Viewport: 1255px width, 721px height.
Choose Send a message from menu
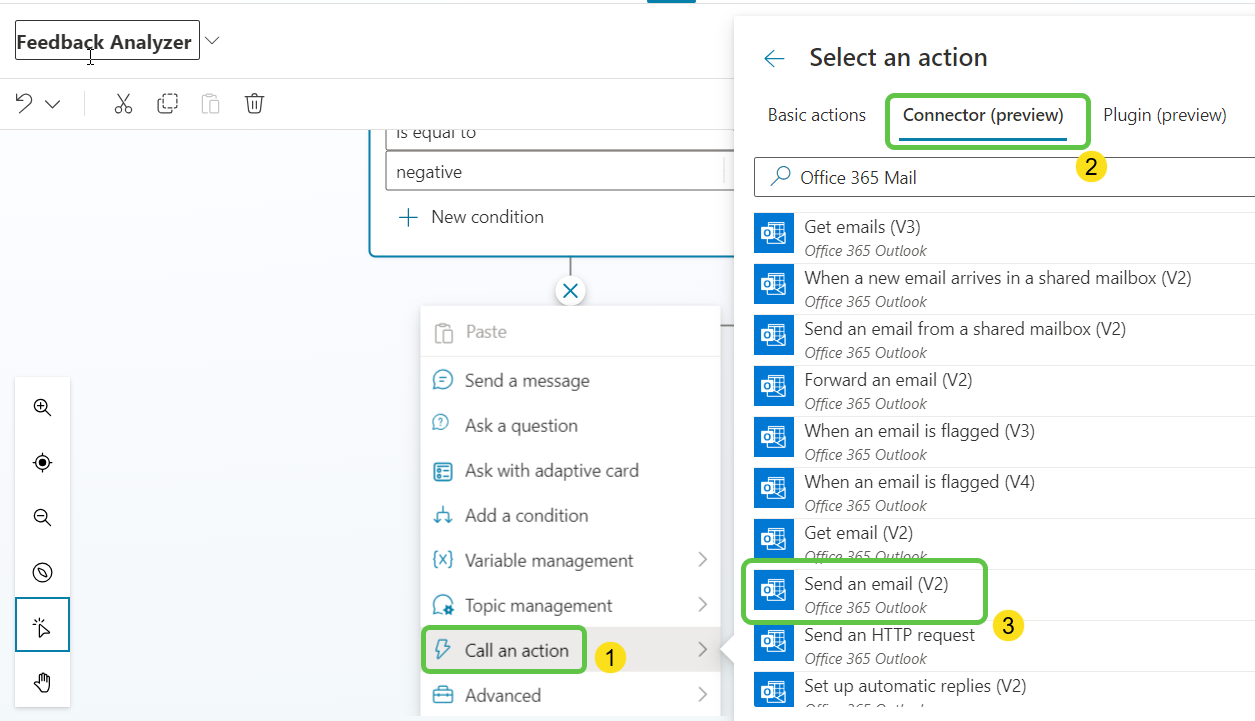point(526,381)
